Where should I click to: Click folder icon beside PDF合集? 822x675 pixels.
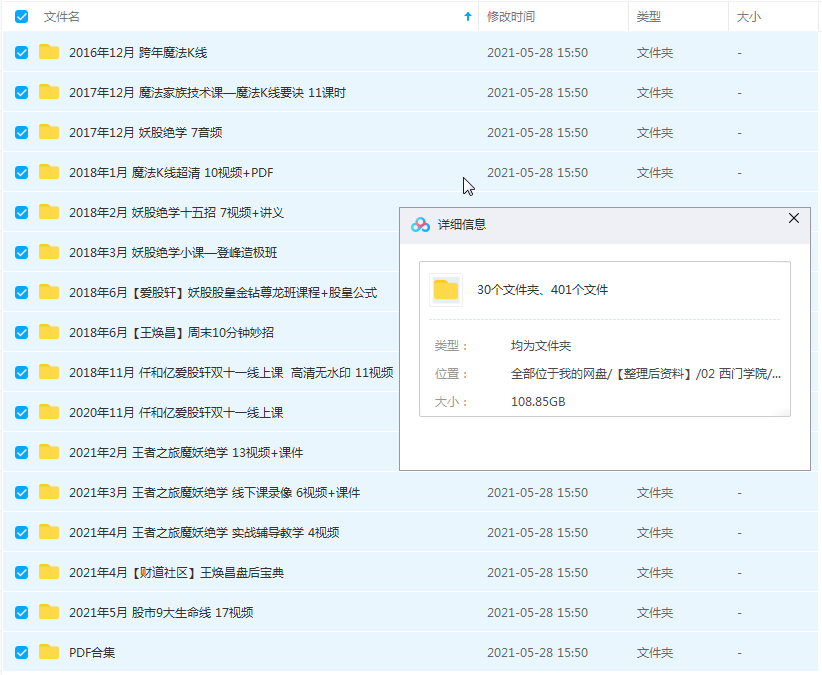coord(49,652)
